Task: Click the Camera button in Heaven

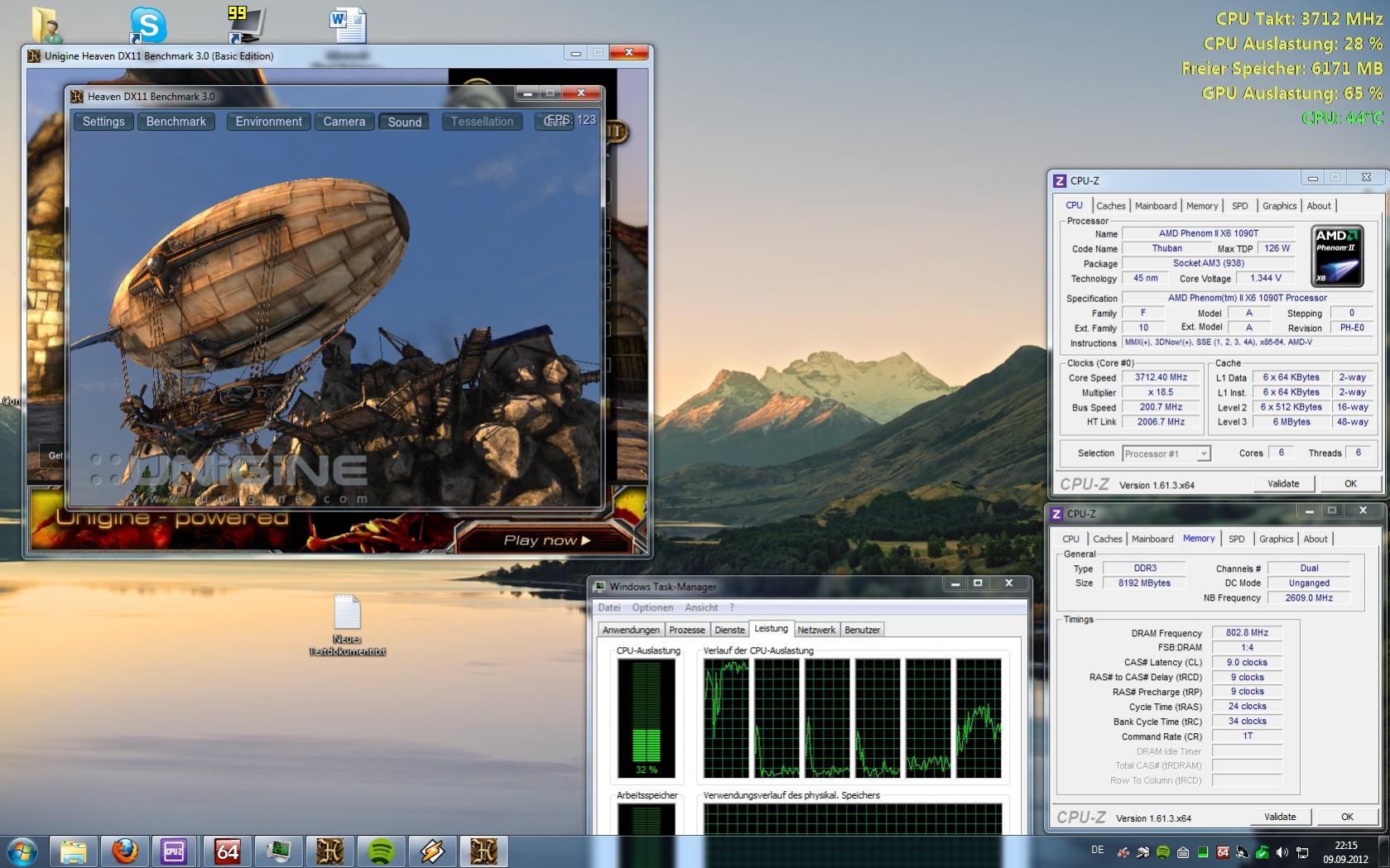Action: [x=344, y=122]
